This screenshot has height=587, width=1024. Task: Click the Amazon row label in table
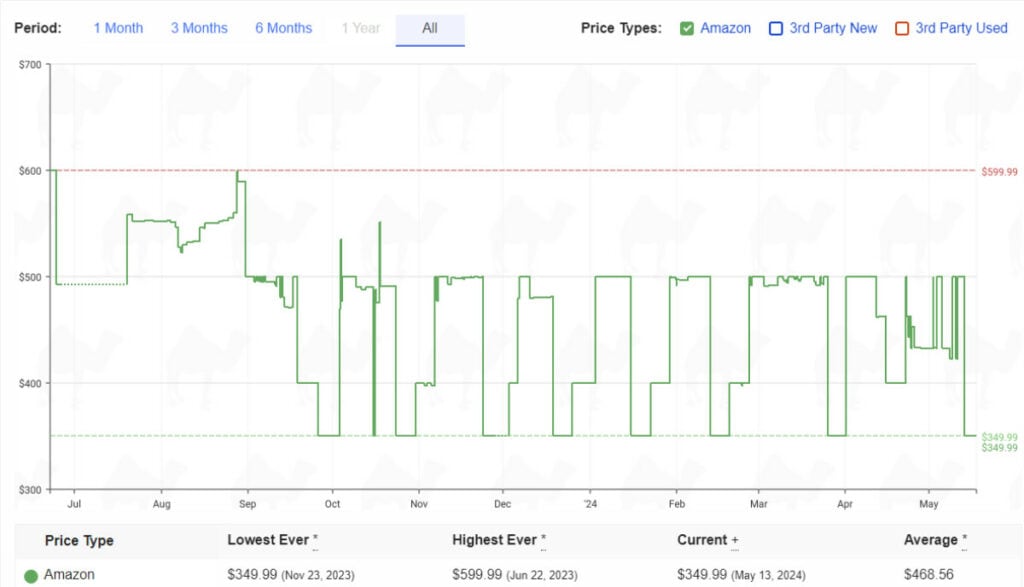pyautogui.click(x=69, y=575)
